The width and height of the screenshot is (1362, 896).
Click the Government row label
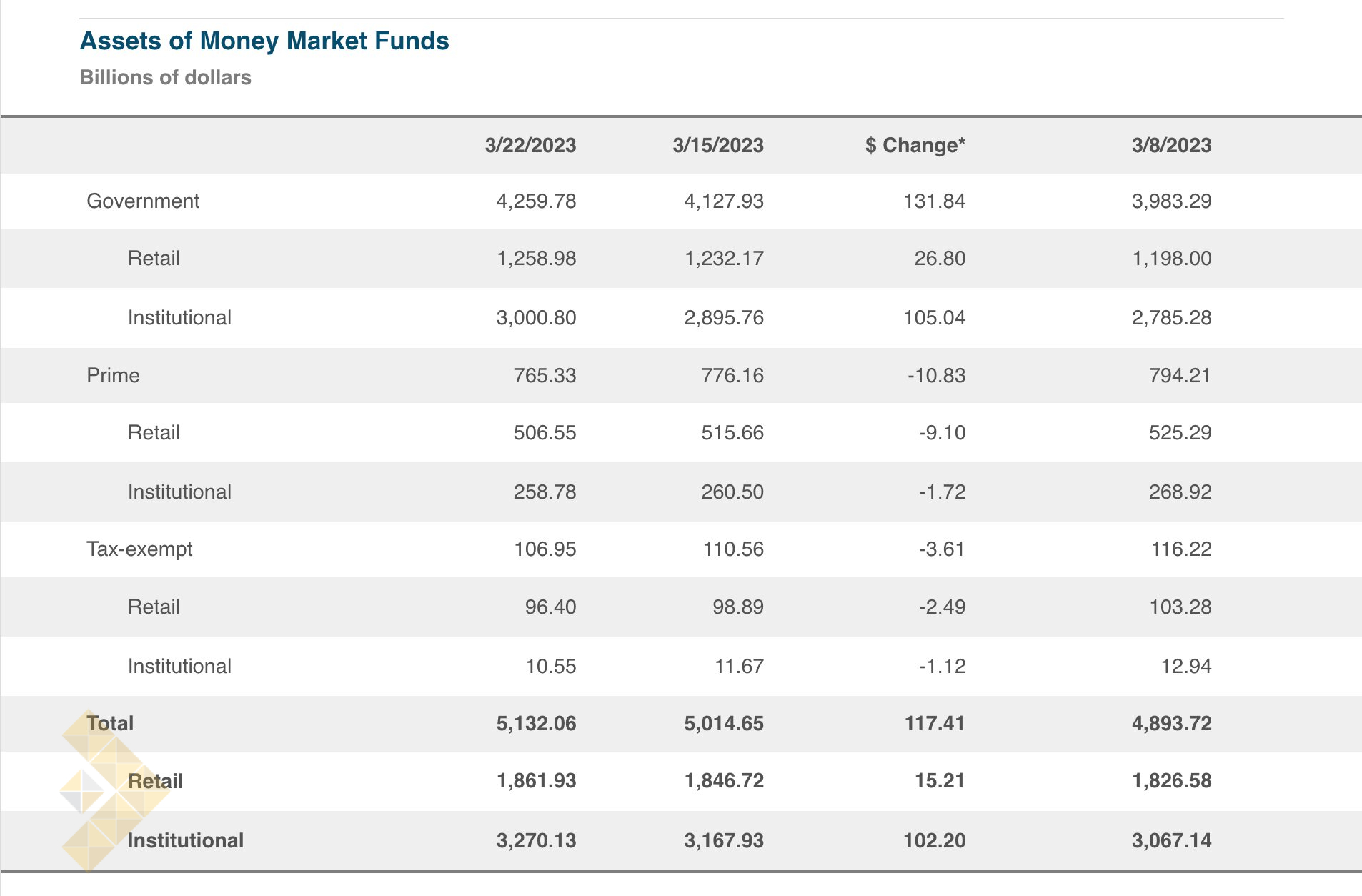143,201
